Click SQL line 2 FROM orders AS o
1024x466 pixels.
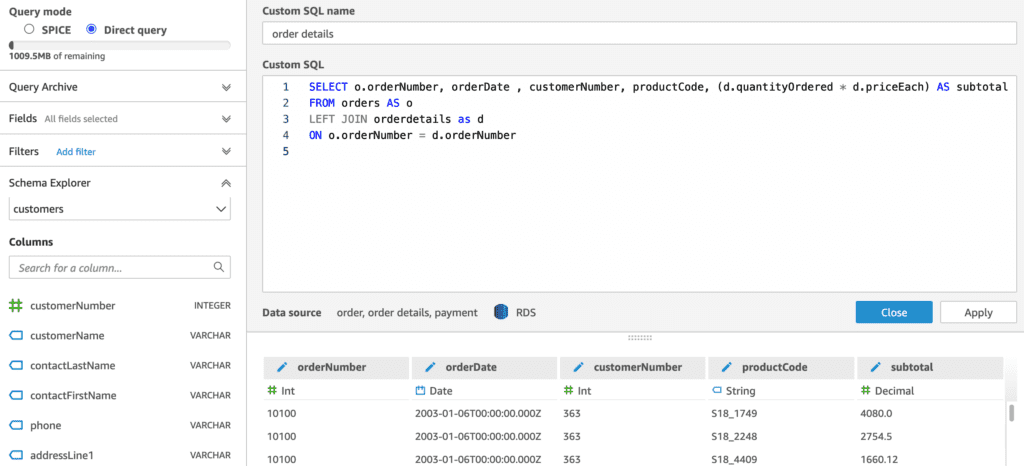[x=360, y=102]
